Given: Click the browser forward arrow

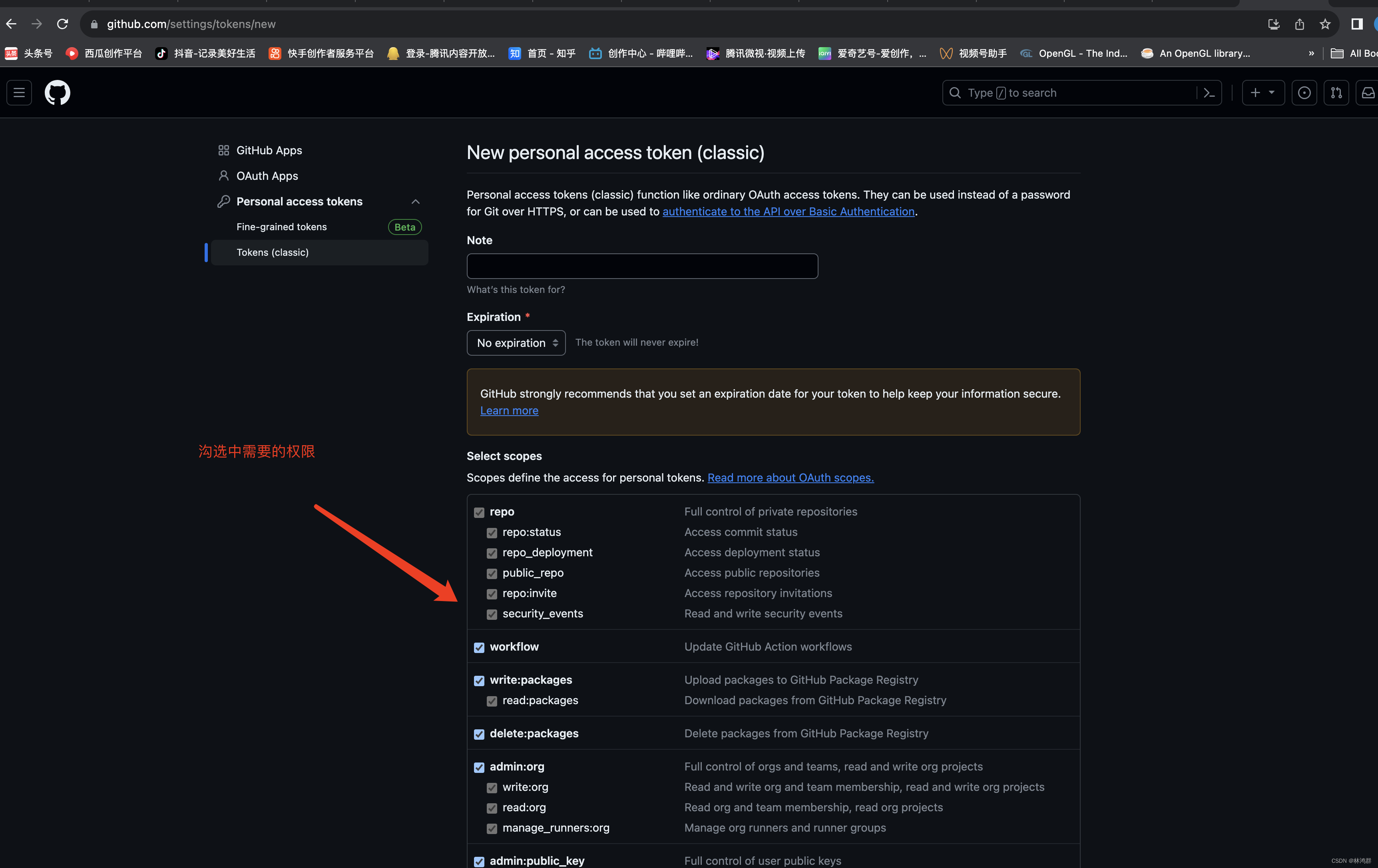Looking at the screenshot, I should click(37, 24).
